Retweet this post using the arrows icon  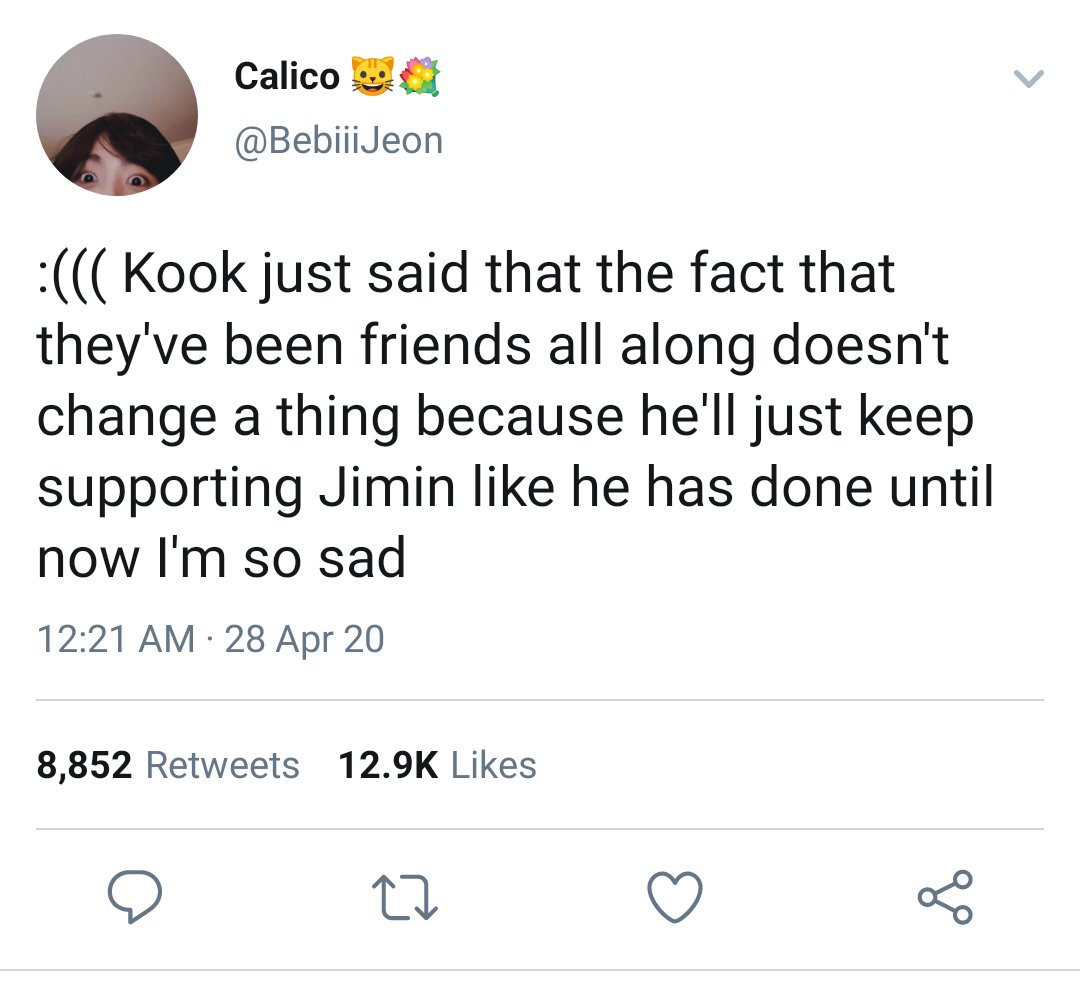(x=405, y=897)
